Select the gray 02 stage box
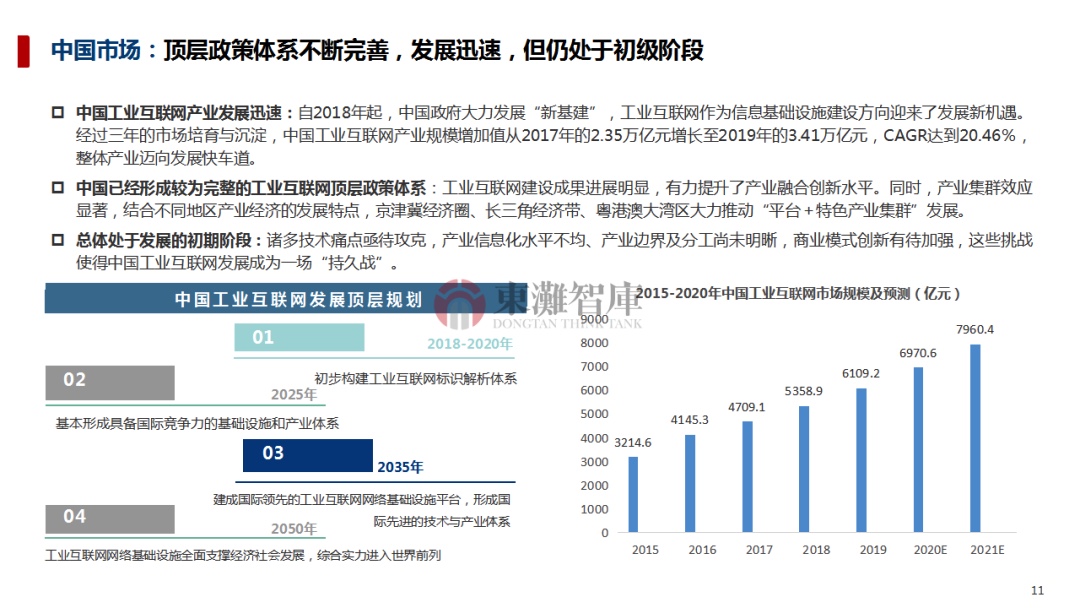Viewport: 1080px width, 608px height. [110, 381]
